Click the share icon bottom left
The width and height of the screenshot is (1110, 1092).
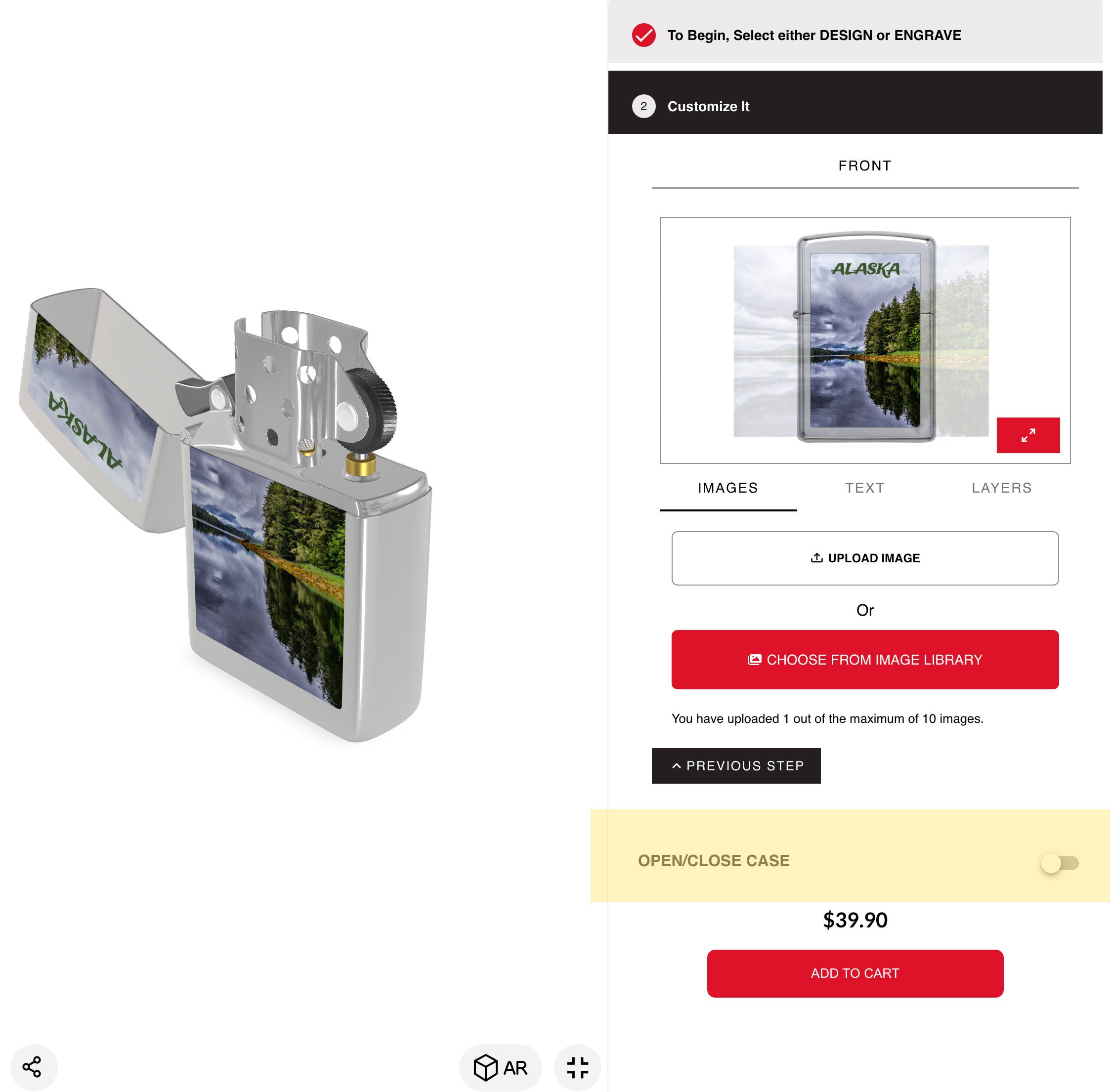click(x=32, y=1066)
